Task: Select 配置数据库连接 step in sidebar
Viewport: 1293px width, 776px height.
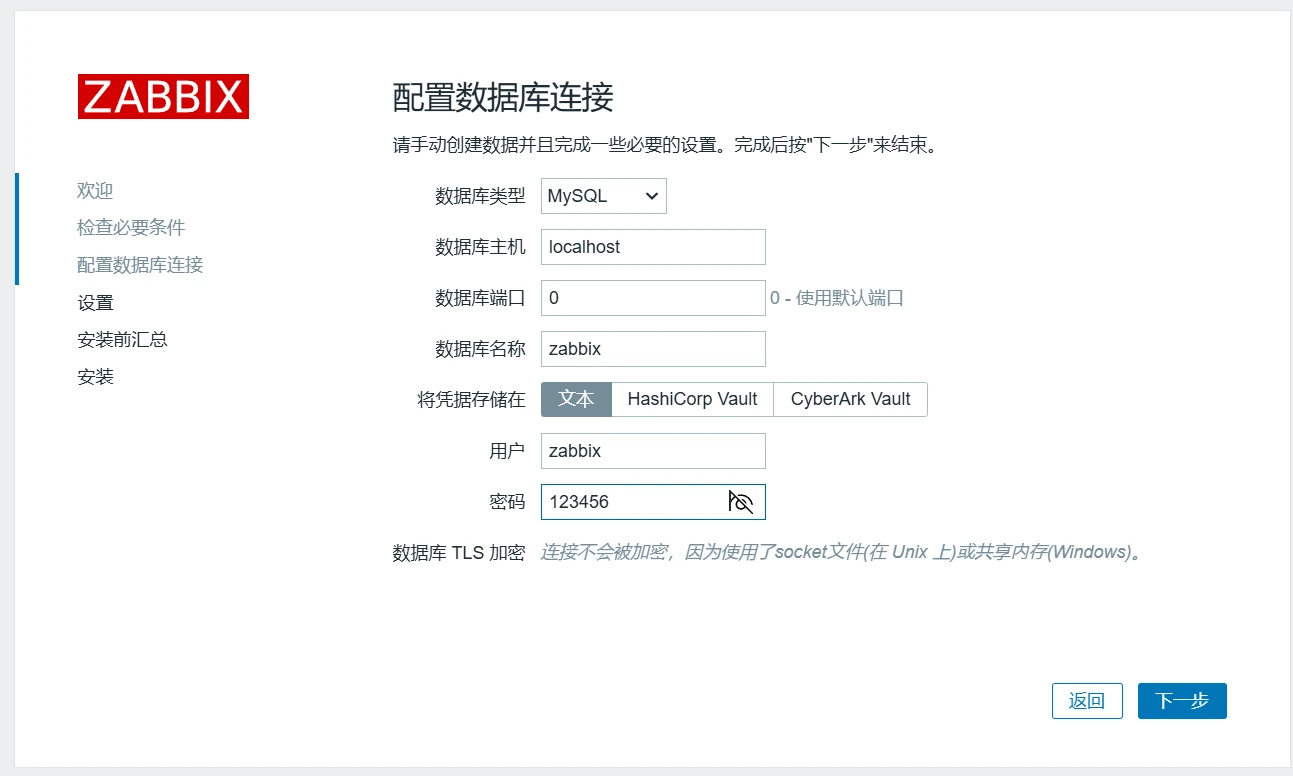Action: coord(140,265)
